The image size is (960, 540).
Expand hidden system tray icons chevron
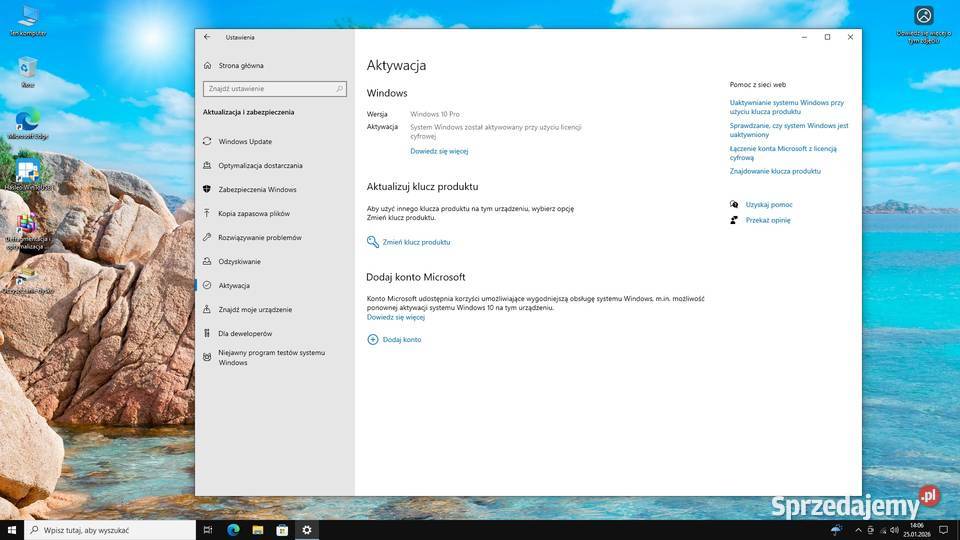(x=858, y=530)
